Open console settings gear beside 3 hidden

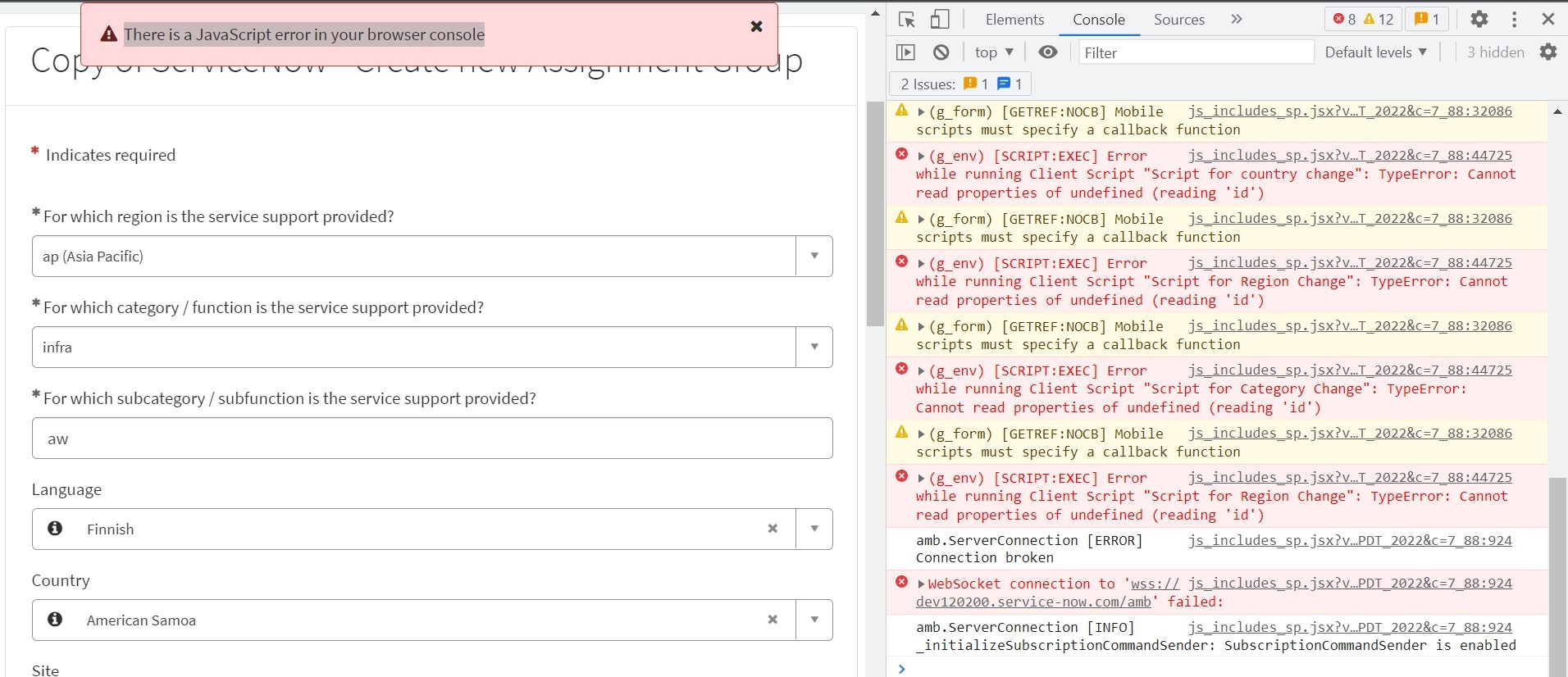point(1547,52)
